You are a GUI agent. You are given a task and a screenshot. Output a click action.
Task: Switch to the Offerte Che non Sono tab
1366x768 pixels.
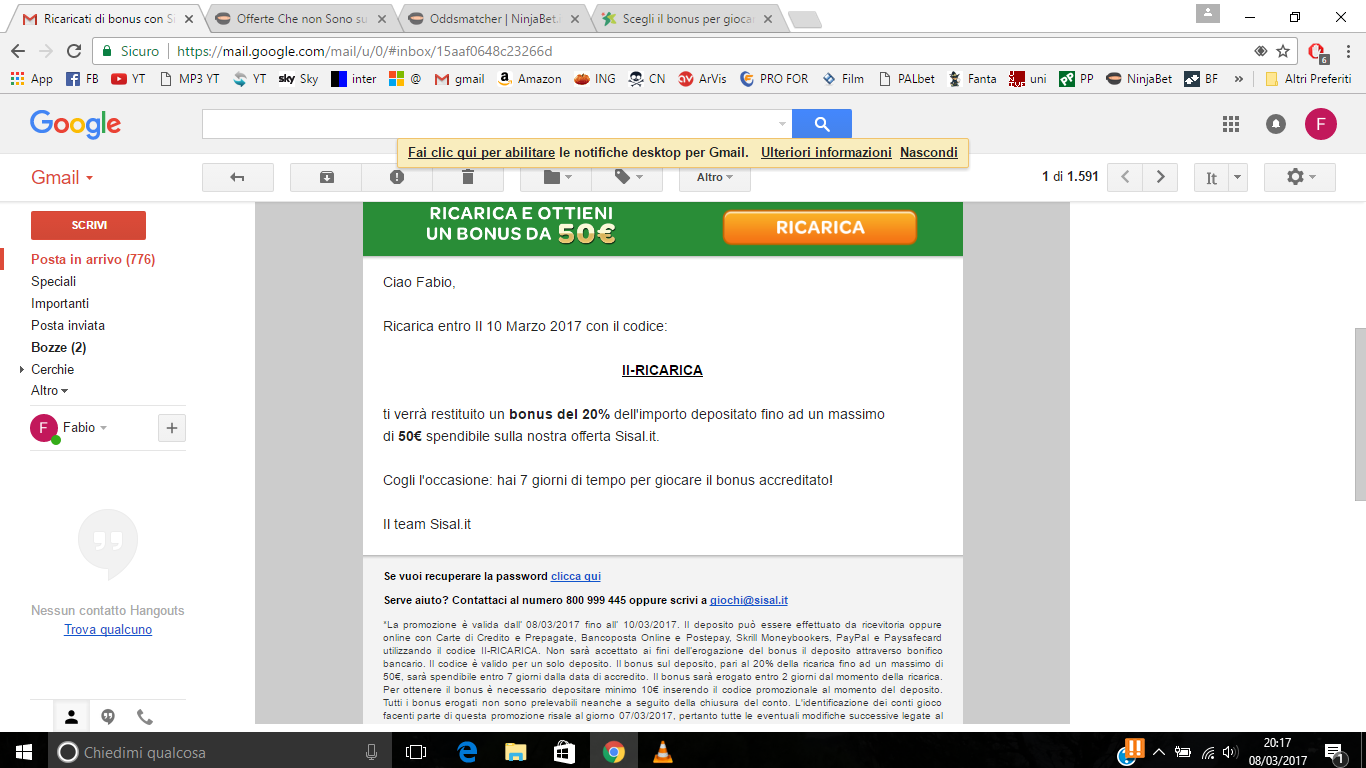pyautogui.click(x=300, y=19)
